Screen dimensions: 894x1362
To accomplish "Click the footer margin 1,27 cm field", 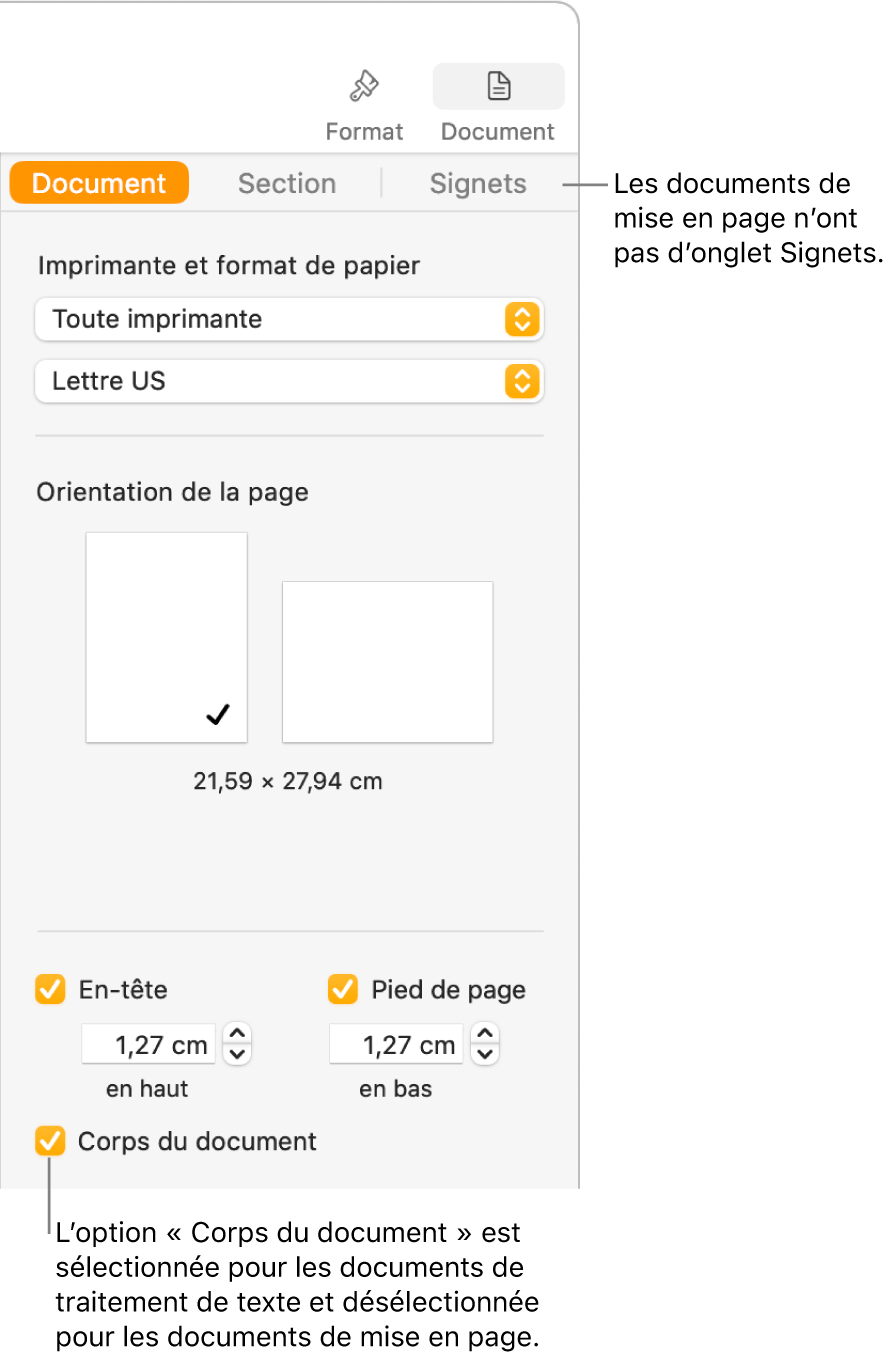I will click(x=397, y=1045).
